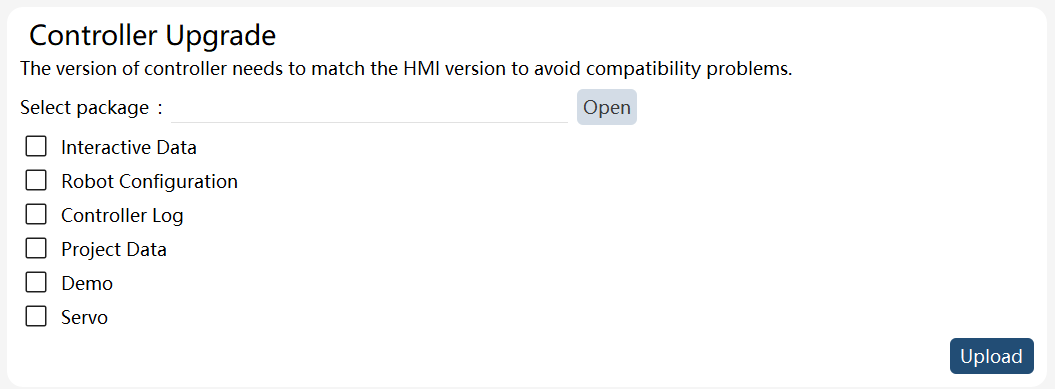Click the word 'controller' in the description sentence
Viewport: 1055px width, 389px height.
pyautogui.click(x=186, y=69)
